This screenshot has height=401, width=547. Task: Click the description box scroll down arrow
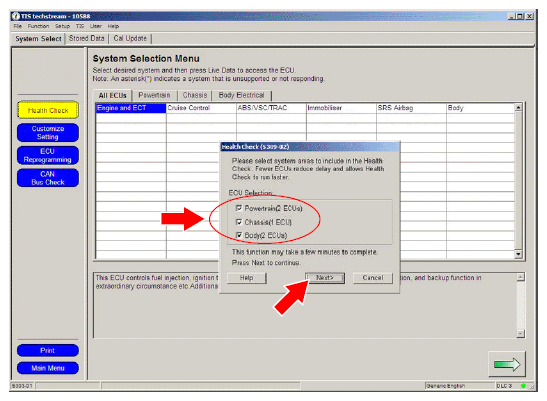click(520, 334)
